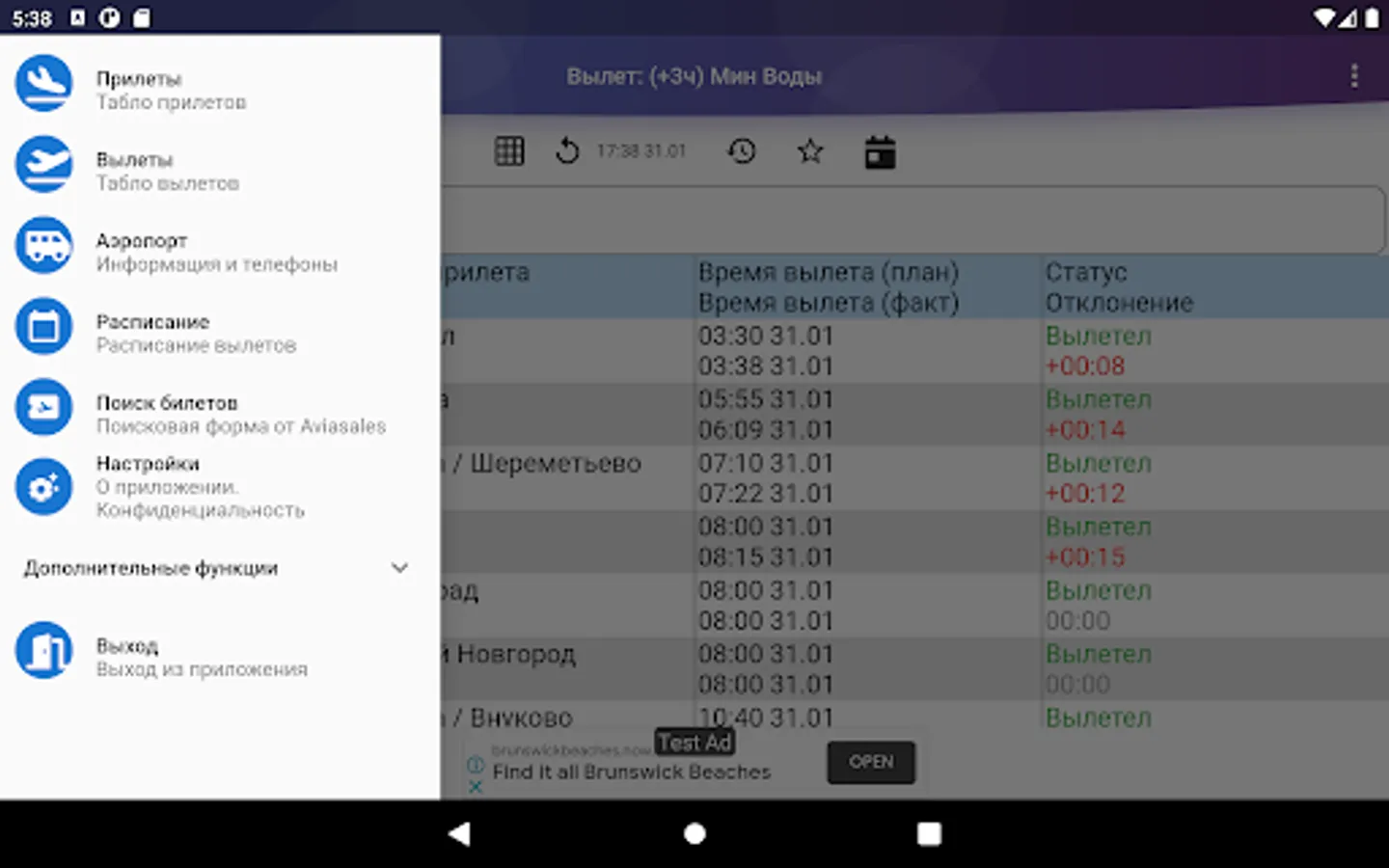Tap the favorites star icon

point(810,151)
